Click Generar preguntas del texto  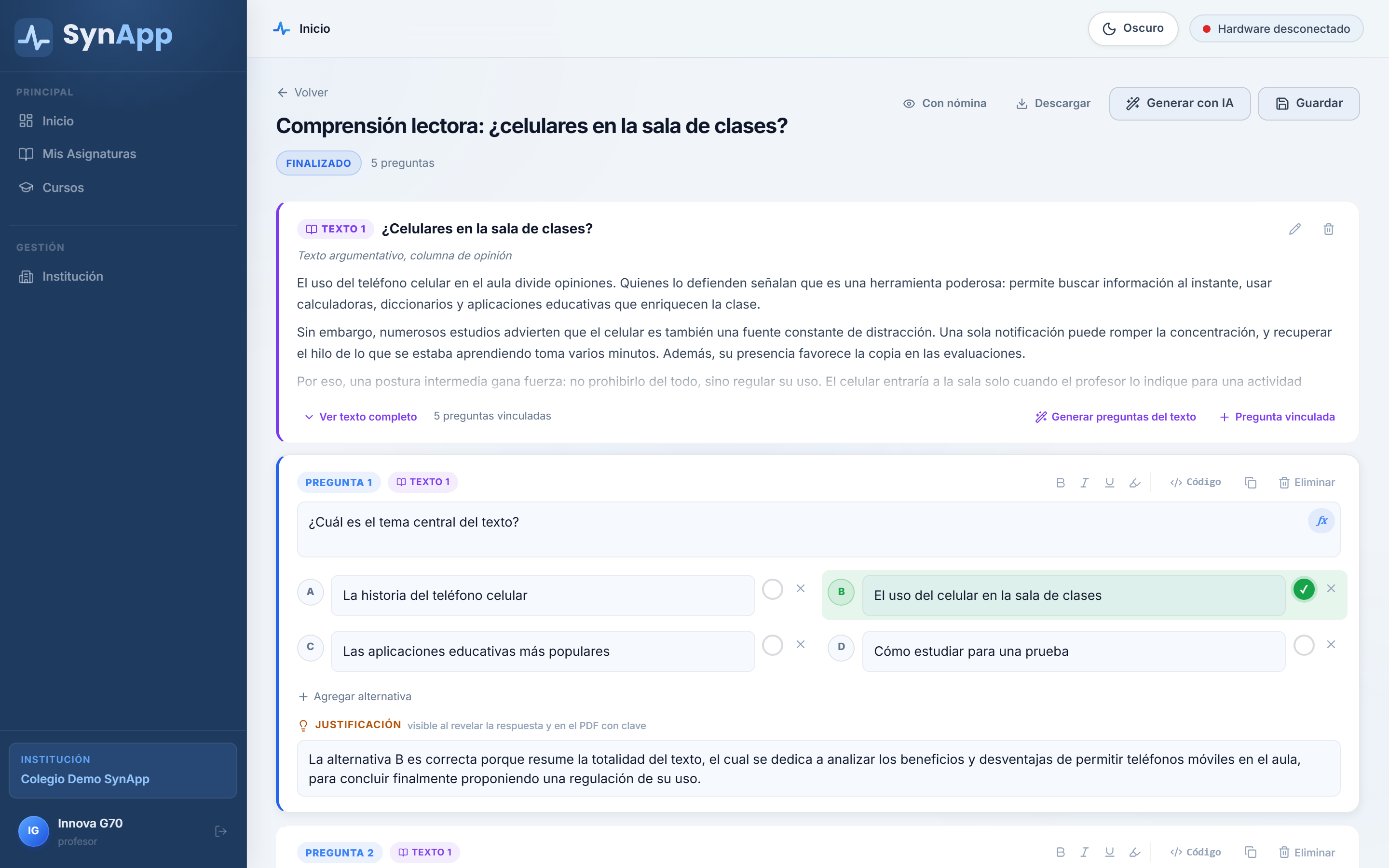coord(1116,417)
